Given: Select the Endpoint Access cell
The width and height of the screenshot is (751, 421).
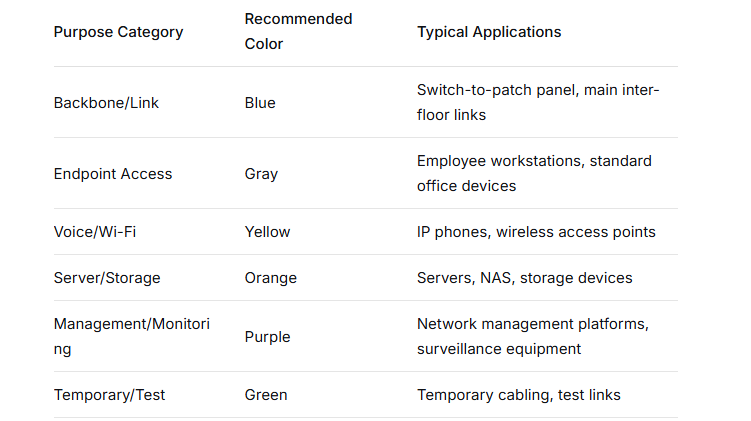Looking at the screenshot, I should coord(113,174).
